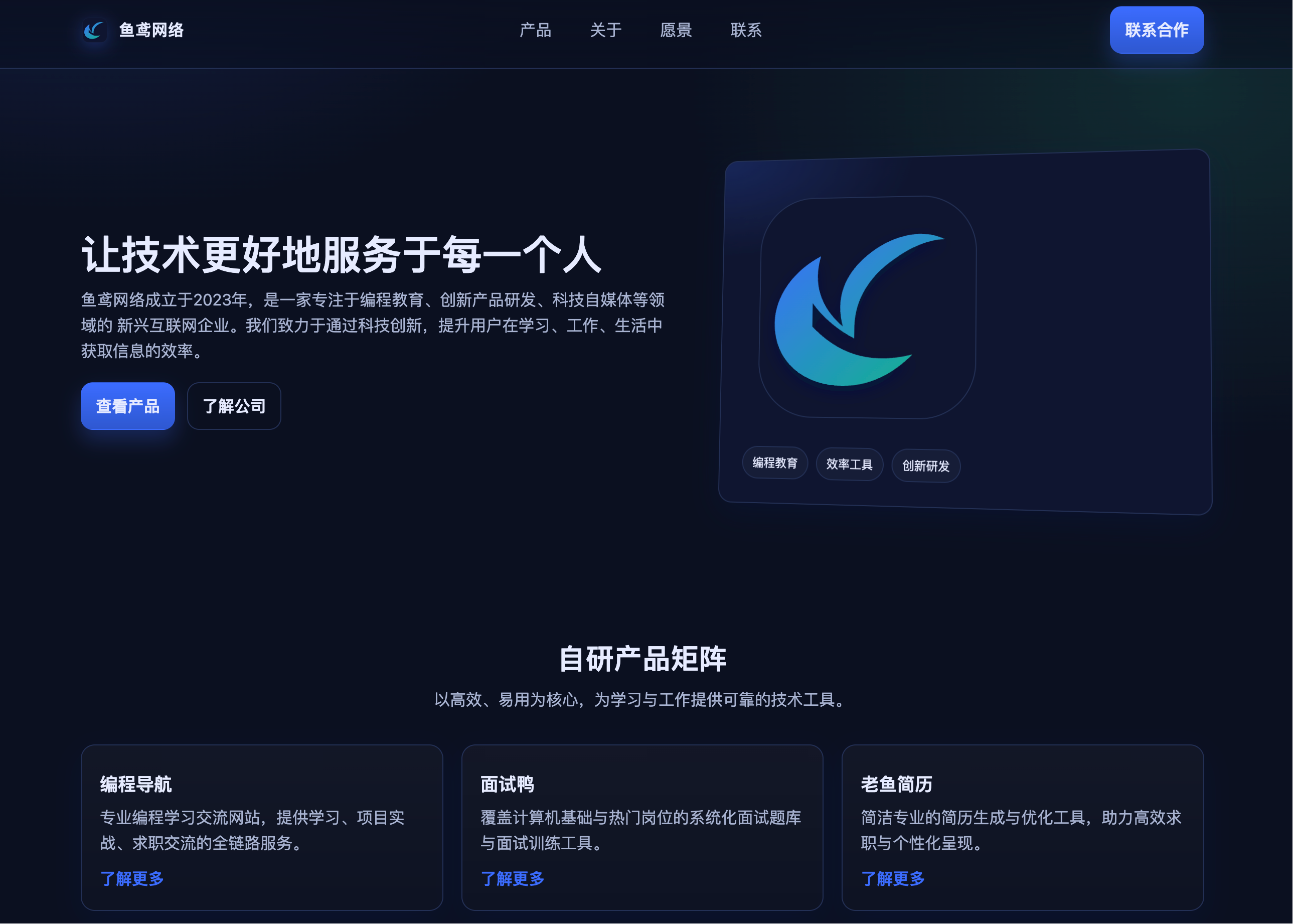
Task: Go to the 关于 navigation item
Action: pos(605,30)
